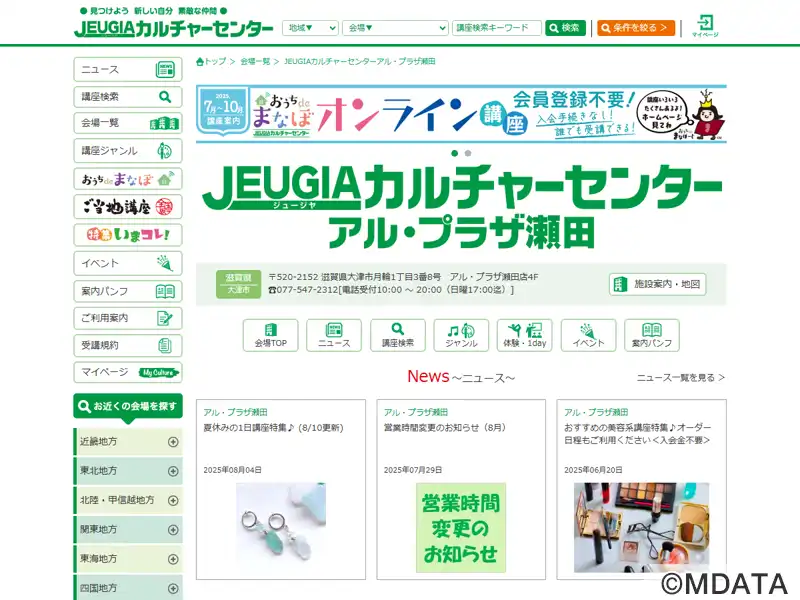Expand the 北陸・甲信越地方 region
800x600 pixels.
tap(128, 501)
